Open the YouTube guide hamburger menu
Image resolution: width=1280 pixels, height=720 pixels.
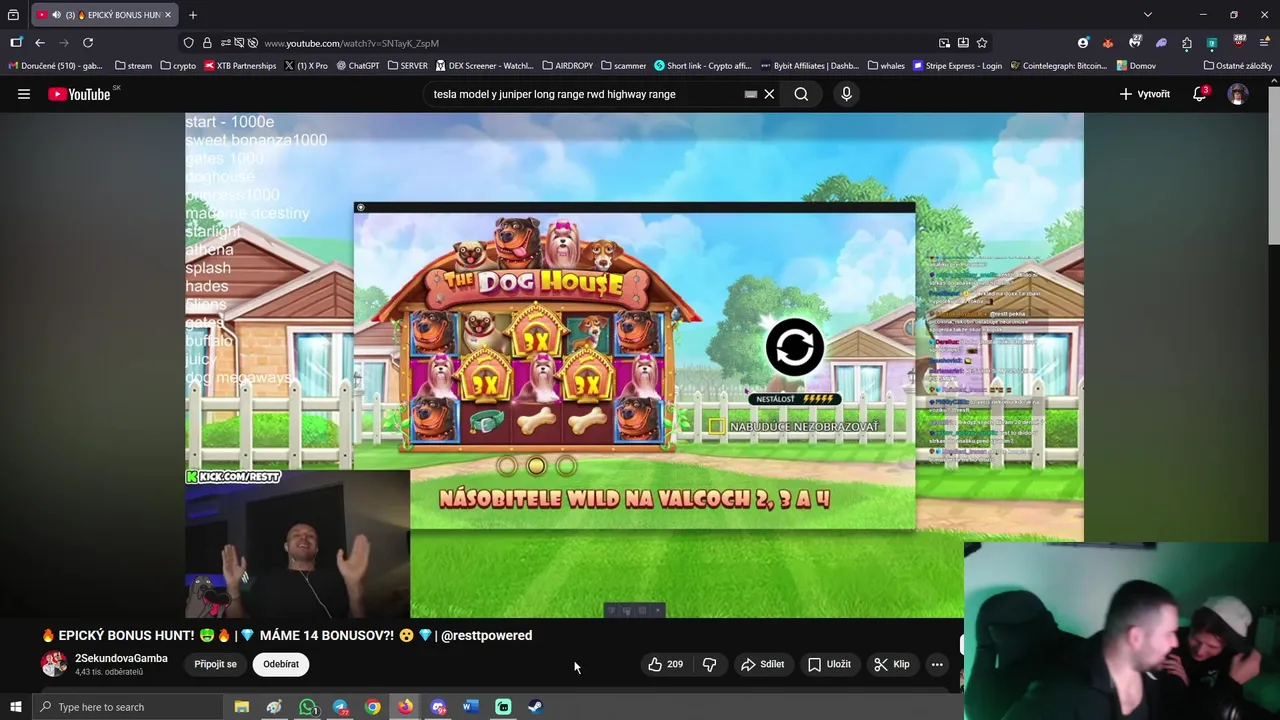click(x=24, y=94)
